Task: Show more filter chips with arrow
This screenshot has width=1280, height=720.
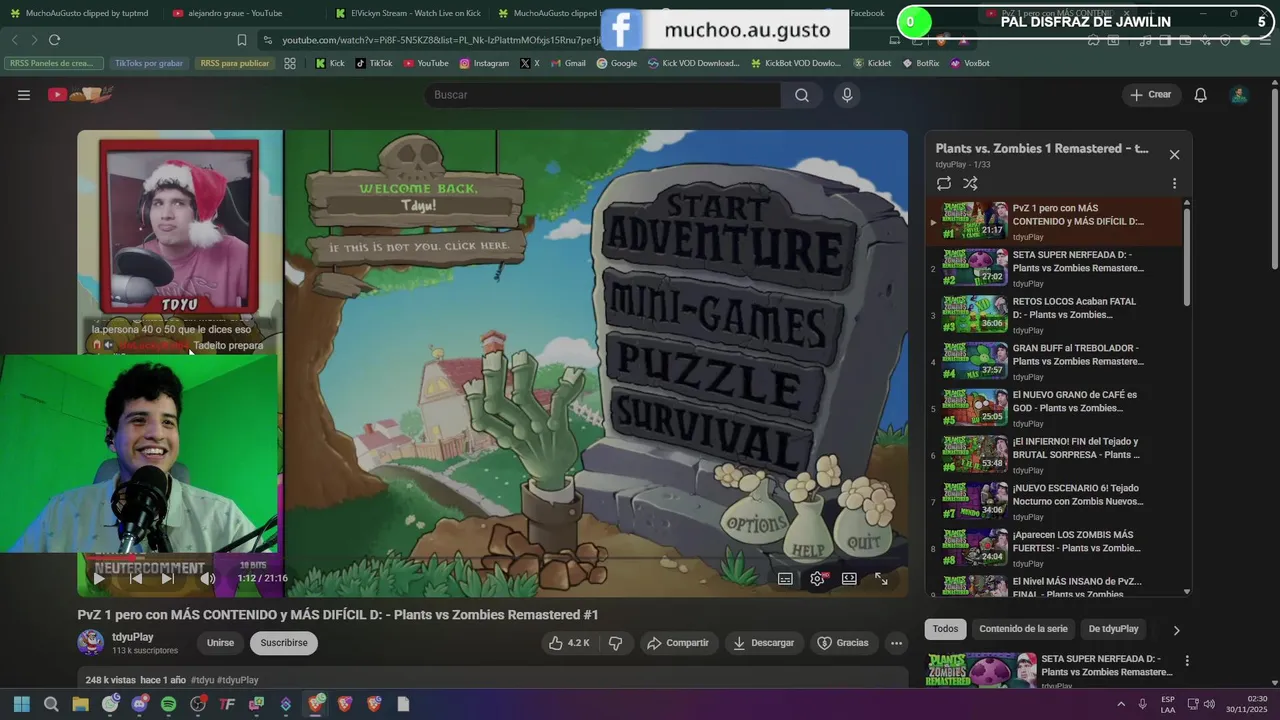Action: [1176, 630]
